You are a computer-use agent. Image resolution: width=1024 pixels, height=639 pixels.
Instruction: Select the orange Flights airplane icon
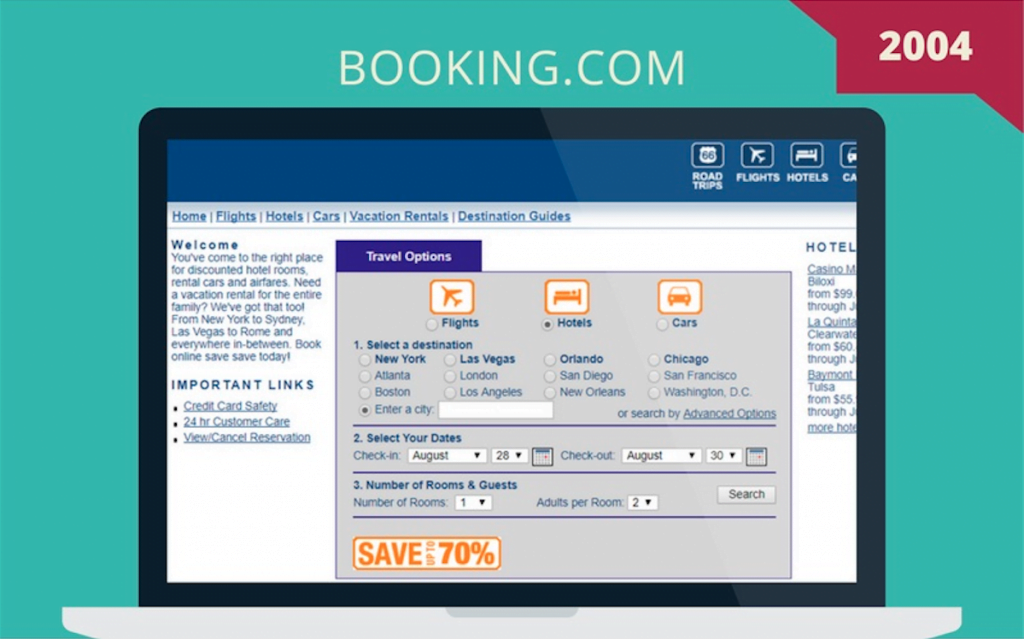pyautogui.click(x=452, y=297)
